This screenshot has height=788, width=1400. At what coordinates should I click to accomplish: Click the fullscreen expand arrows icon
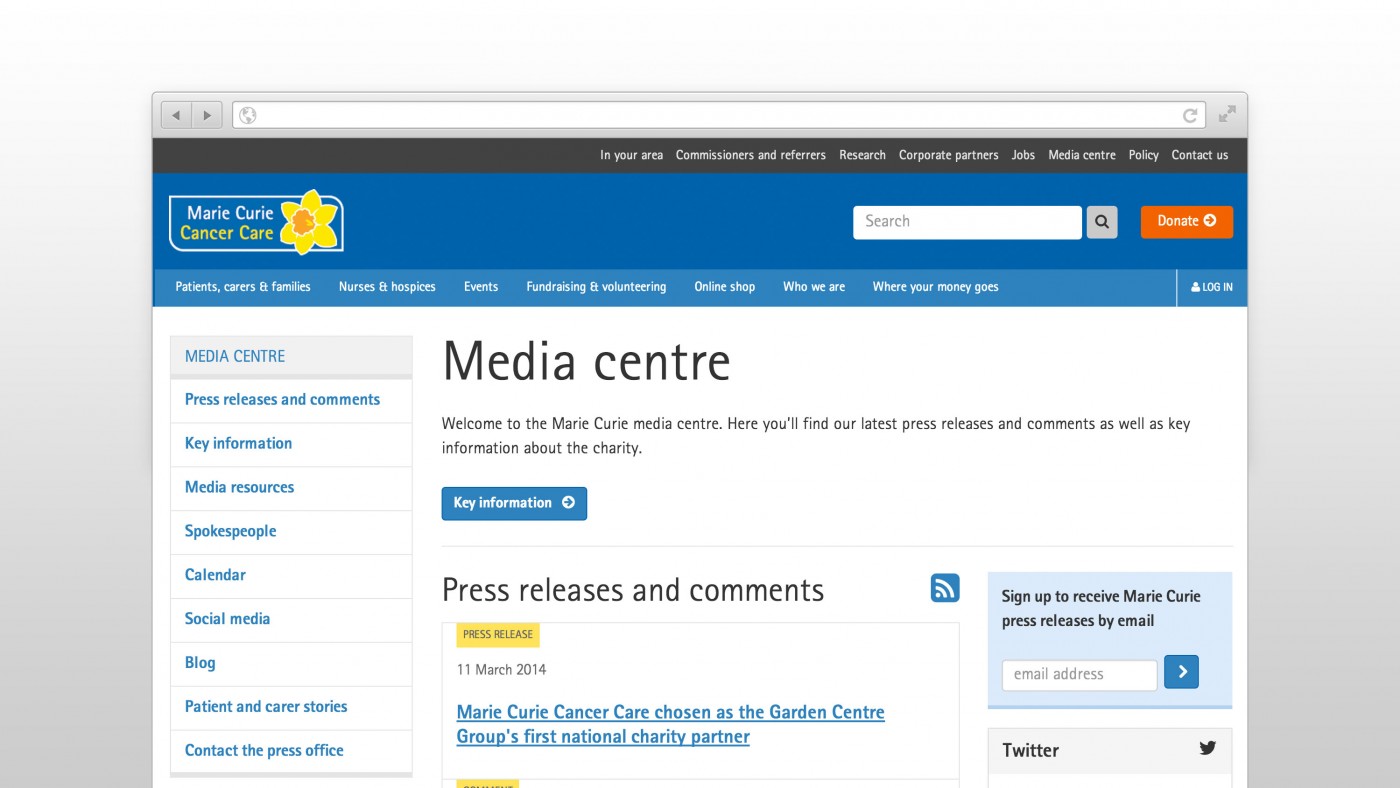(x=1227, y=114)
